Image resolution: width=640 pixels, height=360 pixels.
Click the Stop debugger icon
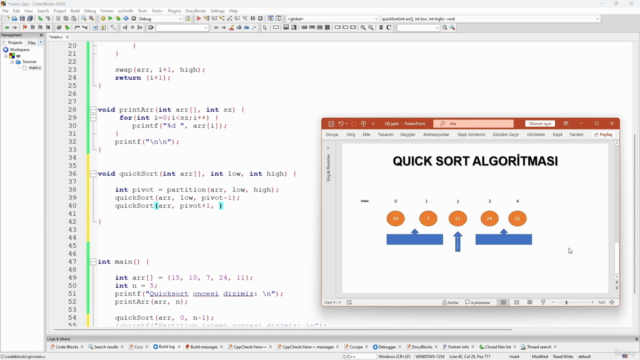260,19
